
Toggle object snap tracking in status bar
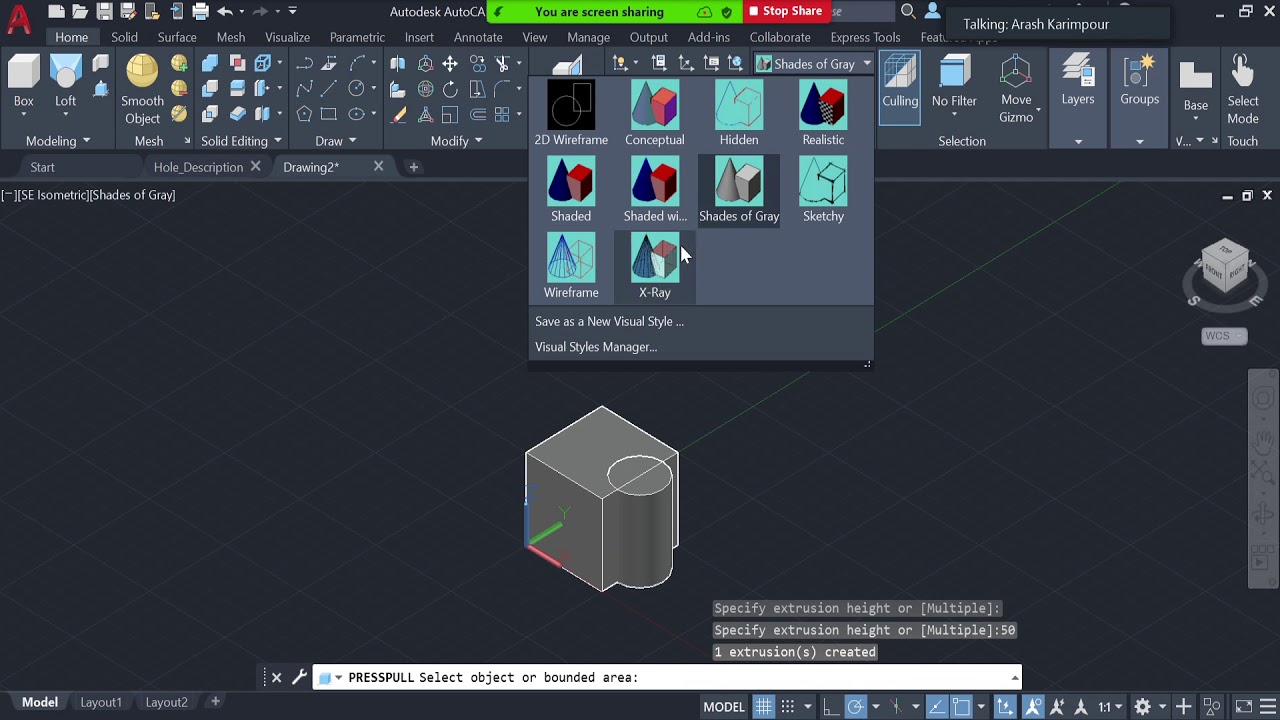pyautogui.click(x=936, y=706)
